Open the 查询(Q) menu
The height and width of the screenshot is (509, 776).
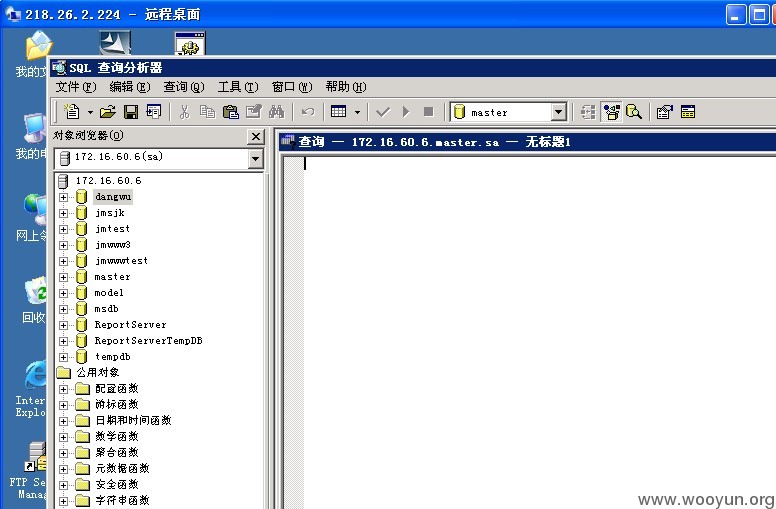(x=184, y=87)
